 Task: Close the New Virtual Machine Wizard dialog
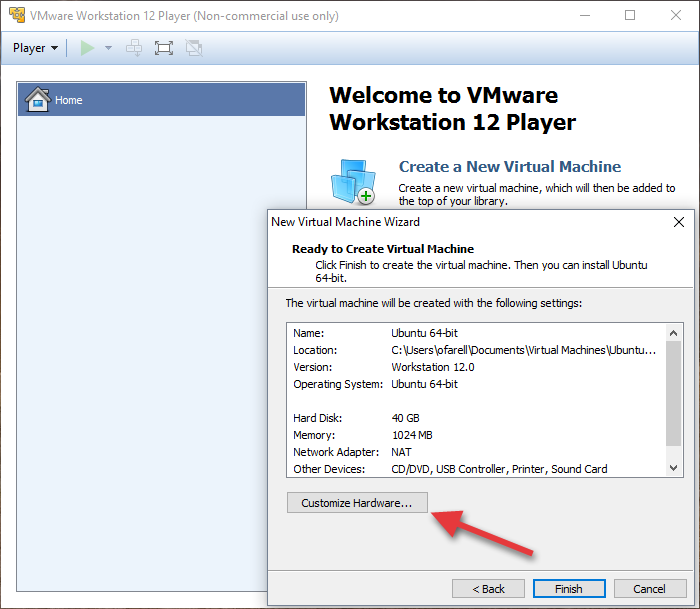[678, 222]
